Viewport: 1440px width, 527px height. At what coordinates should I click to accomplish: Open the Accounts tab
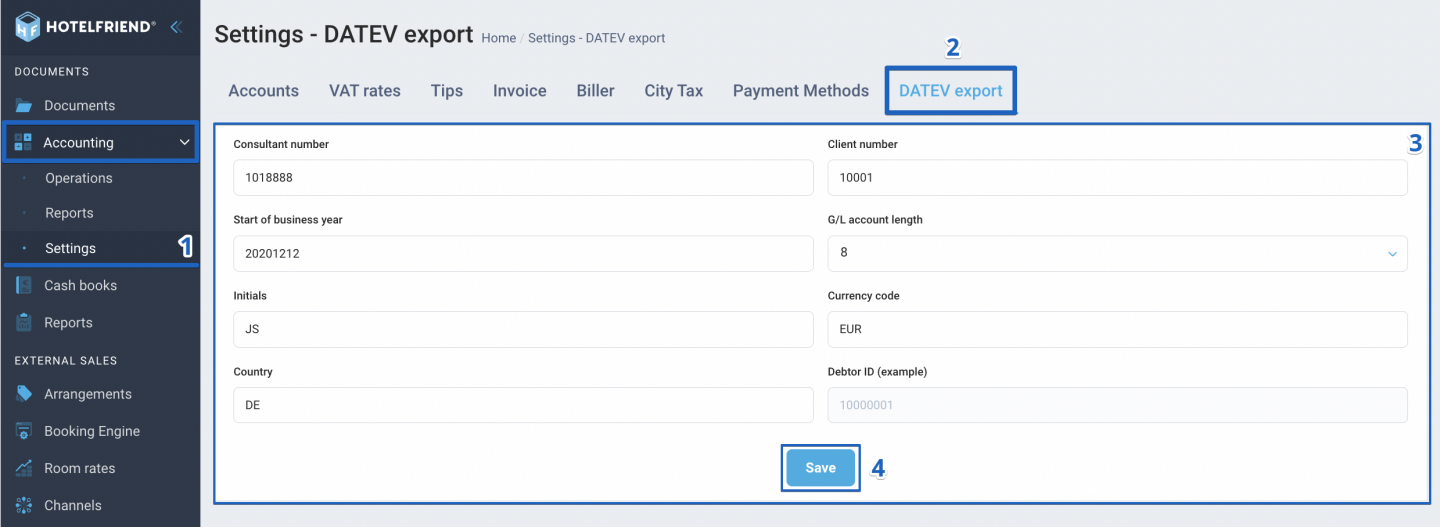click(x=263, y=91)
